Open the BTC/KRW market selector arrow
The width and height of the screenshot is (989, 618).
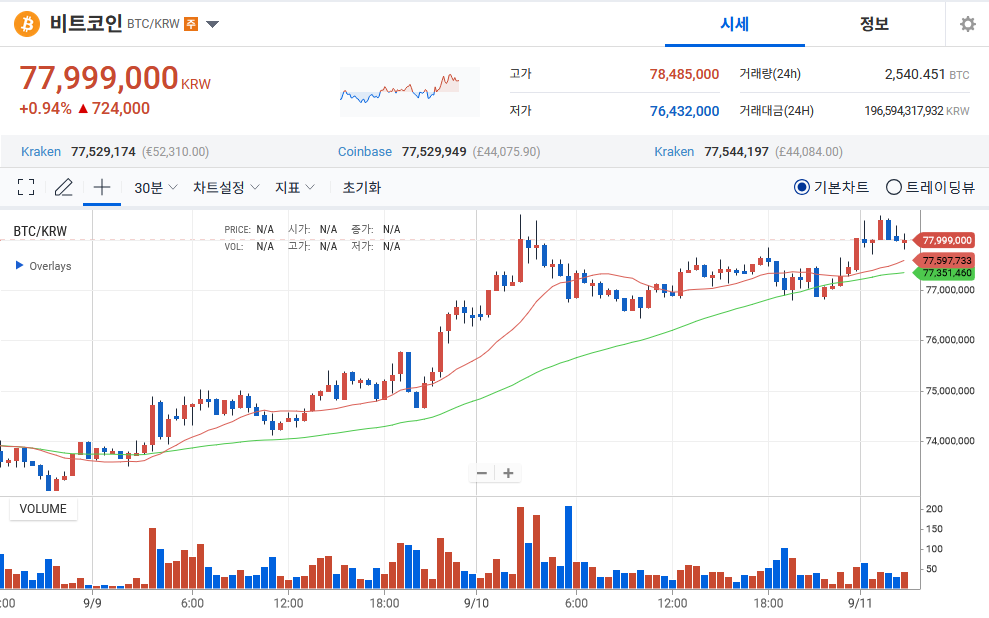[x=213, y=24]
